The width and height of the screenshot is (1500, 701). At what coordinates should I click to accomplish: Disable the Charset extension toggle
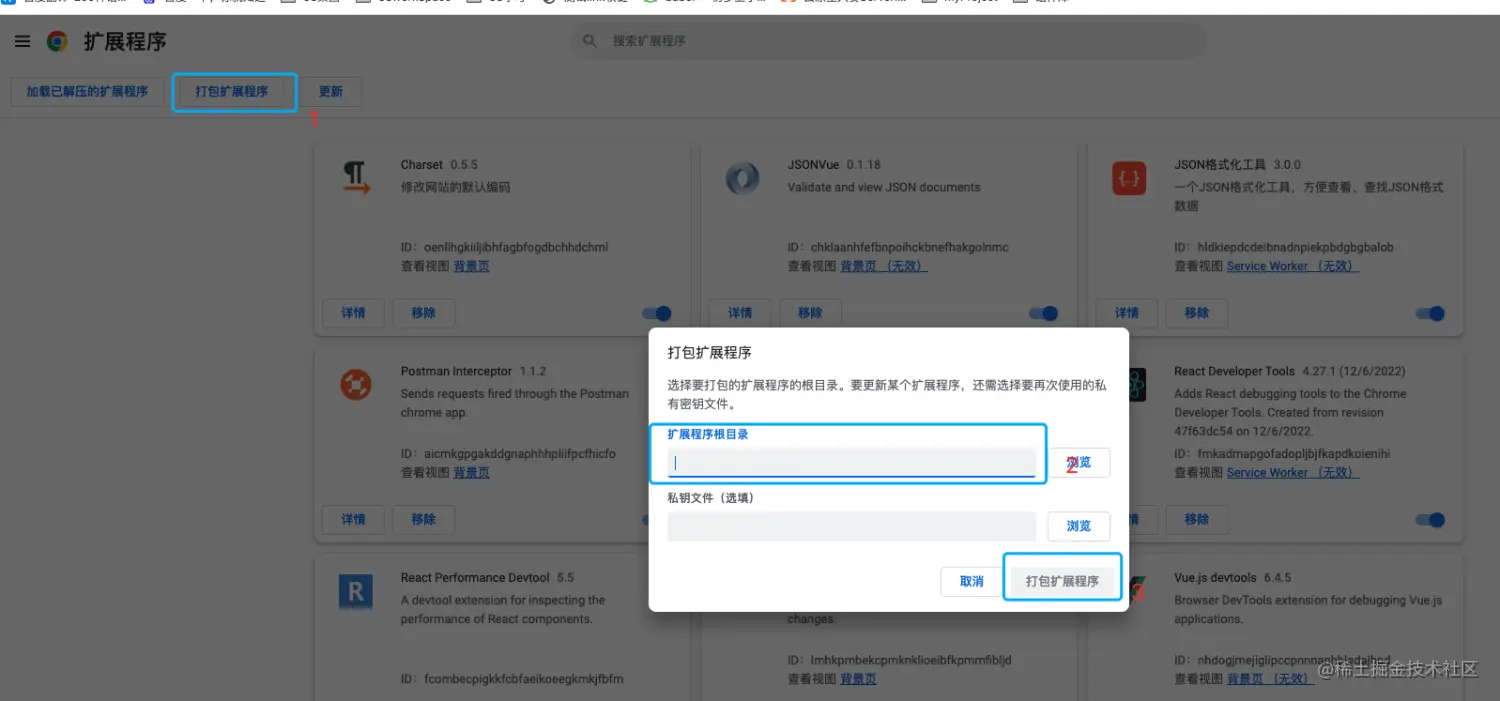click(x=656, y=313)
